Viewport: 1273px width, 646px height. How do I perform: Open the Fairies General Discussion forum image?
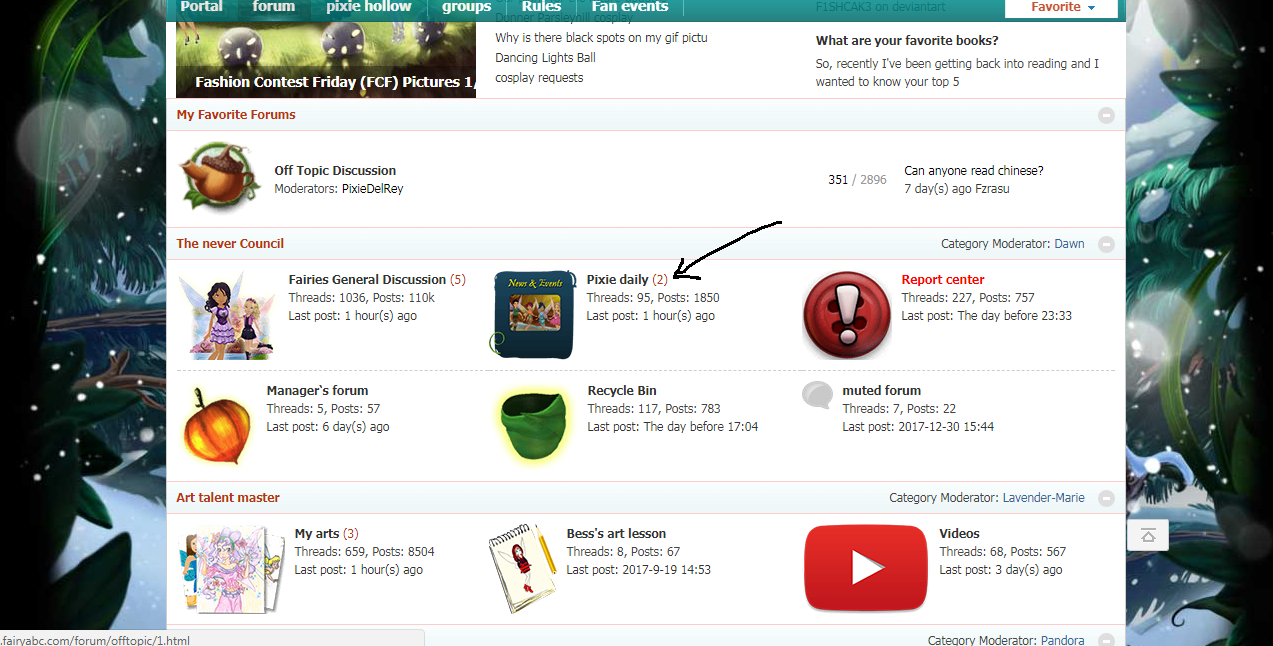click(226, 315)
